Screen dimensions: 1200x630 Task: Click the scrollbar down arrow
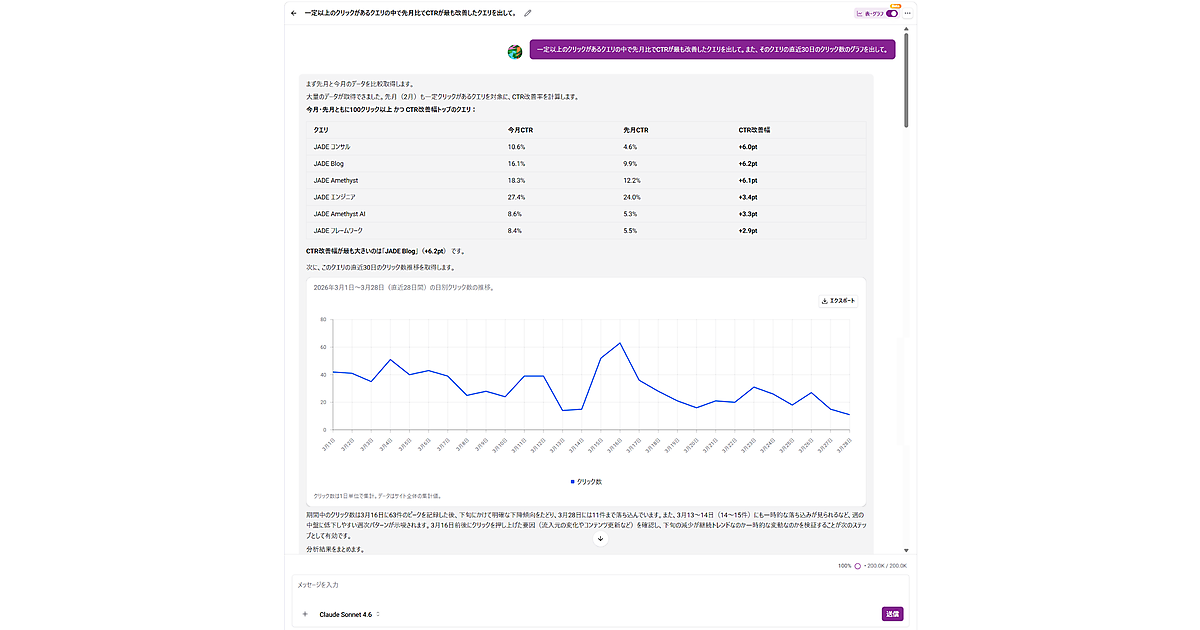(x=907, y=550)
